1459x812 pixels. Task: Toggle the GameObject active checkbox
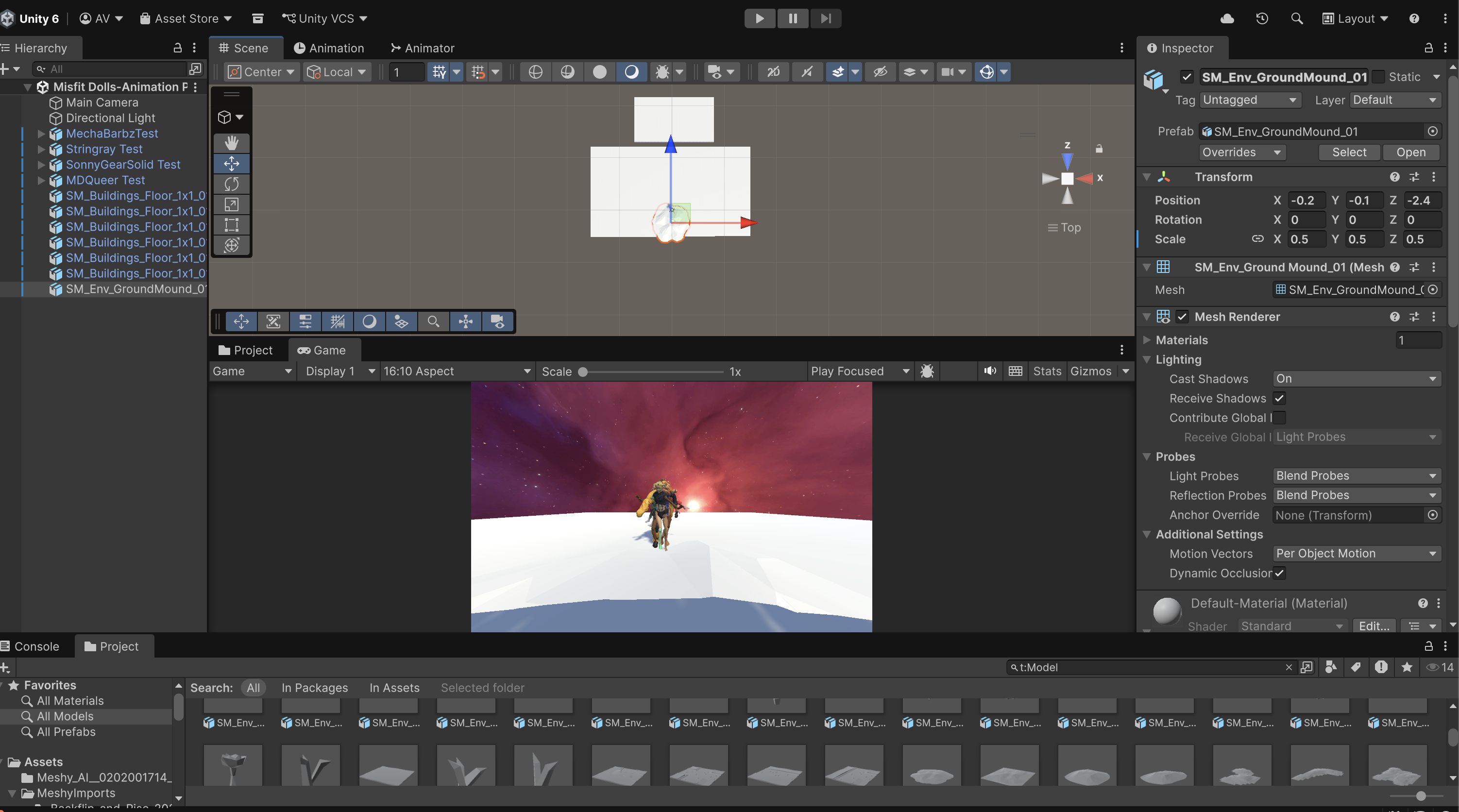pyautogui.click(x=1187, y=76)
